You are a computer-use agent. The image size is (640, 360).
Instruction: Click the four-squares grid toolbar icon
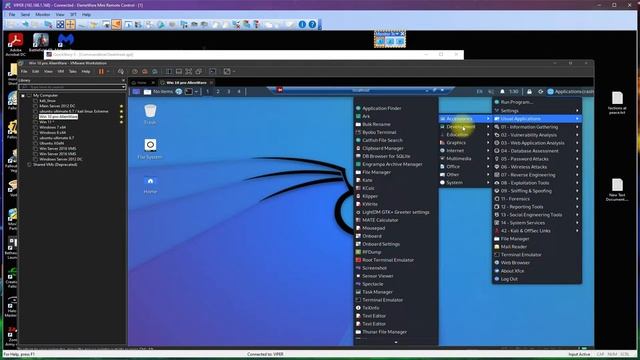point(60,24)
